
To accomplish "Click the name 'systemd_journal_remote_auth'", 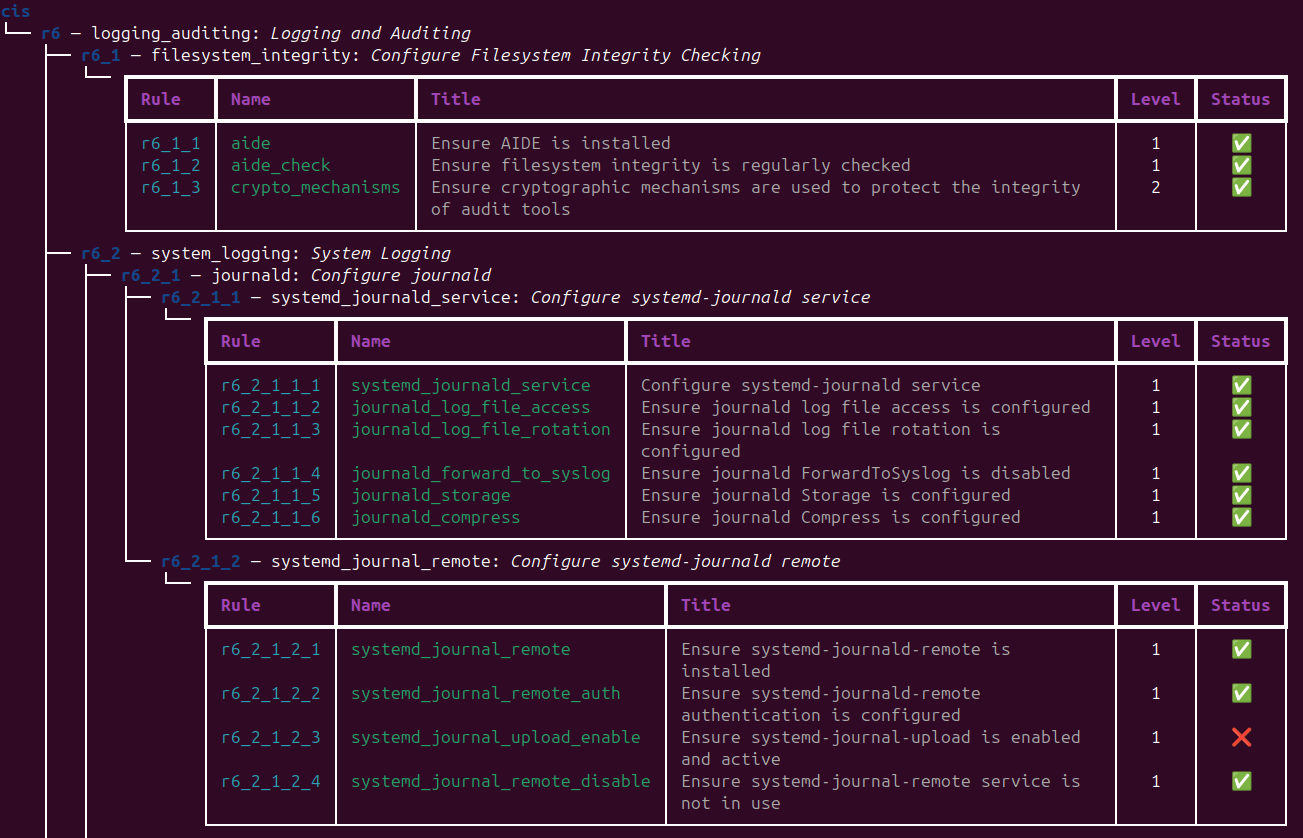I will tap(486, 693).
